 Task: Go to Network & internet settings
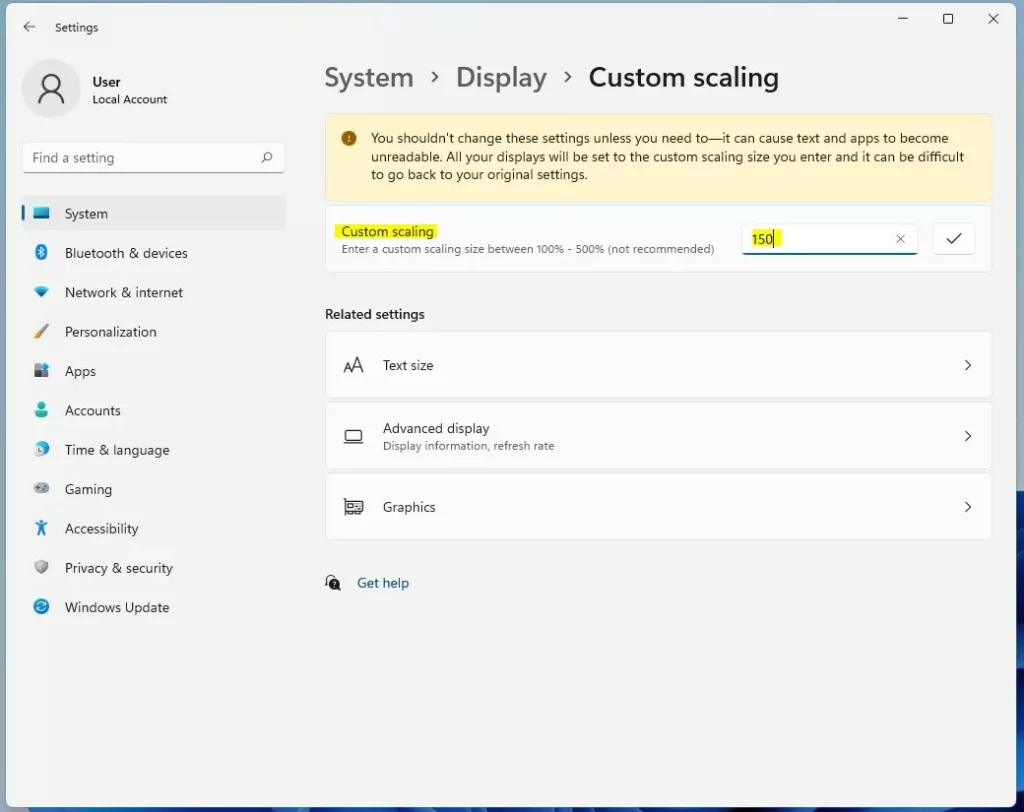pos(153,292)
